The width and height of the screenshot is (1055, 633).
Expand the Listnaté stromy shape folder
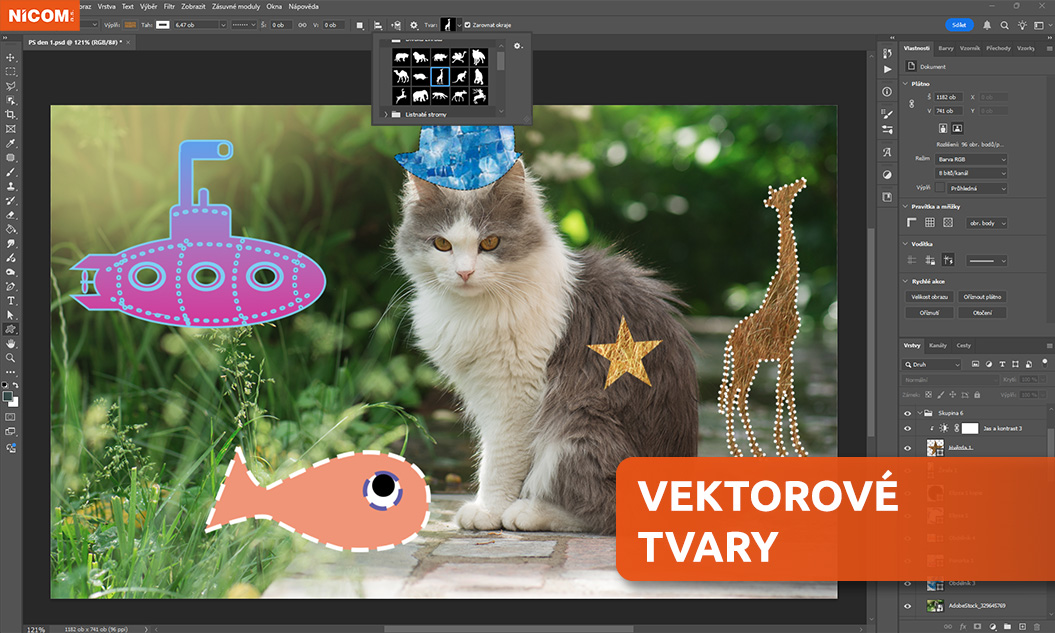click(x=386, y=115)
